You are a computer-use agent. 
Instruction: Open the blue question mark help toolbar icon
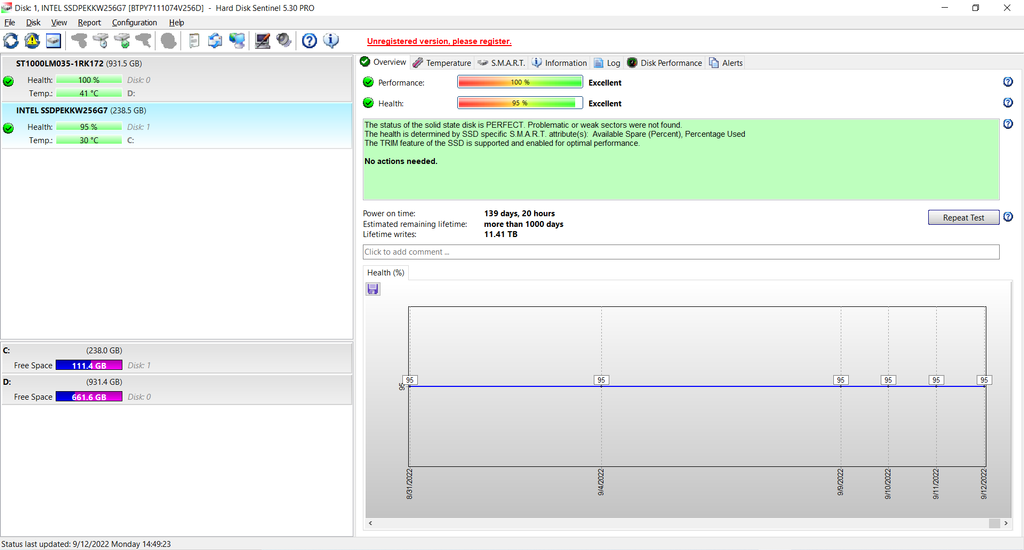click(309, 41)
